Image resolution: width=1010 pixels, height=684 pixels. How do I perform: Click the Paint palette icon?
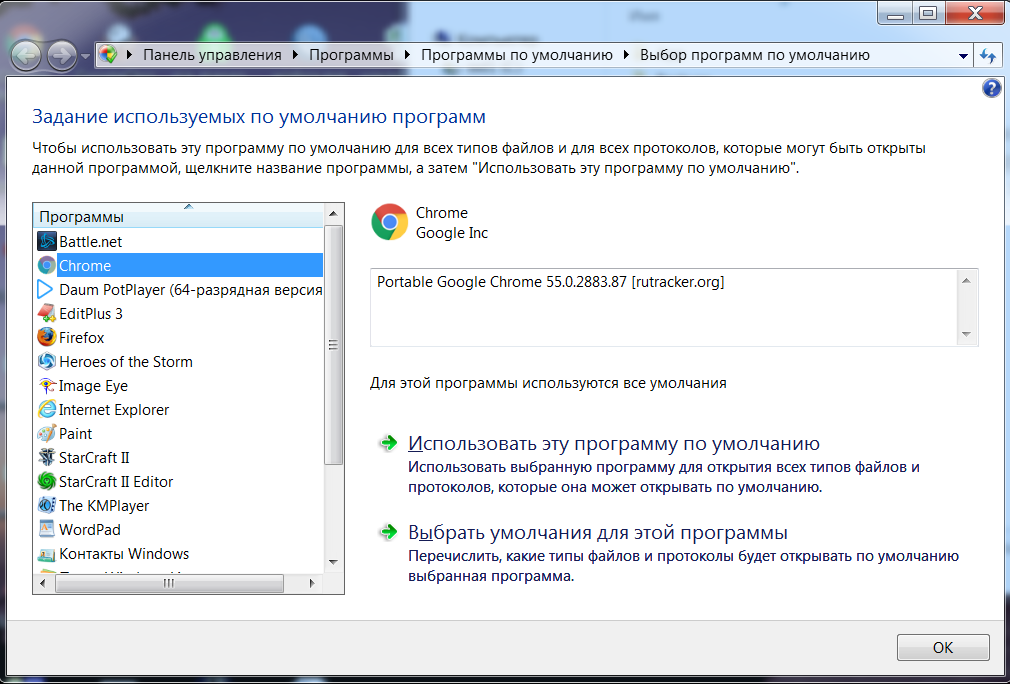point(46,433)
